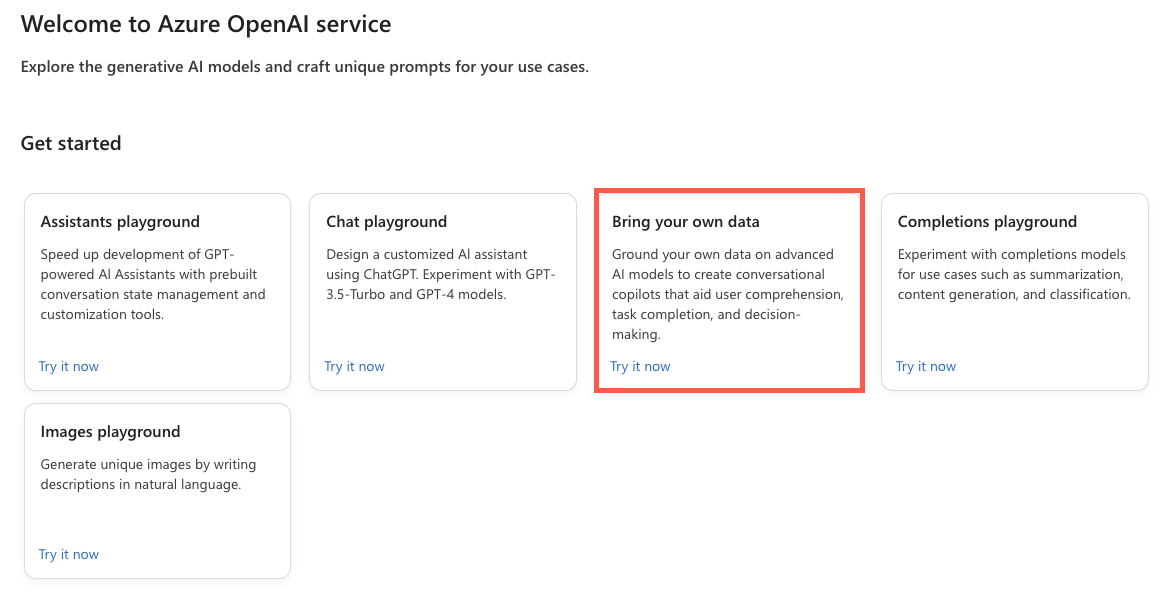1164x595 pixels.
Task: Open Try it now under Completions playground
Action: [x=925, y=366]
